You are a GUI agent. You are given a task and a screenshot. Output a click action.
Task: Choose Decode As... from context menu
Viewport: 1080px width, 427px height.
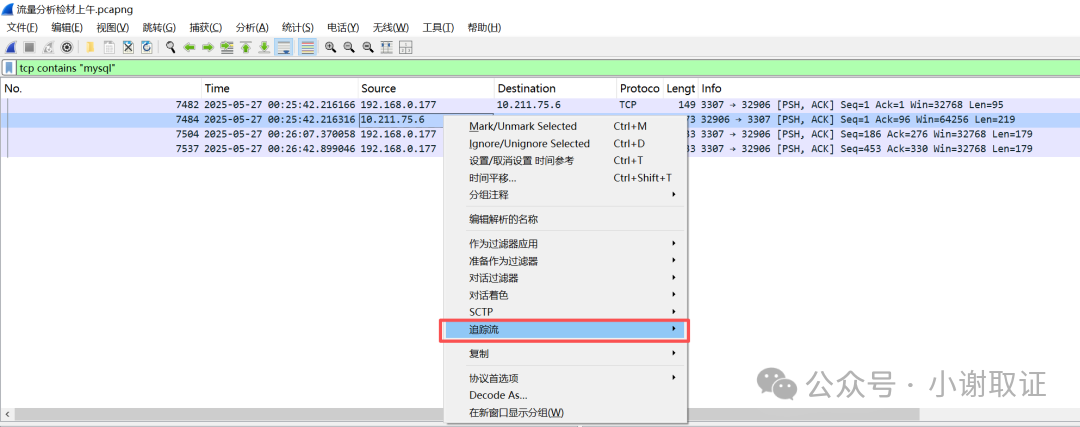point(565,395)
